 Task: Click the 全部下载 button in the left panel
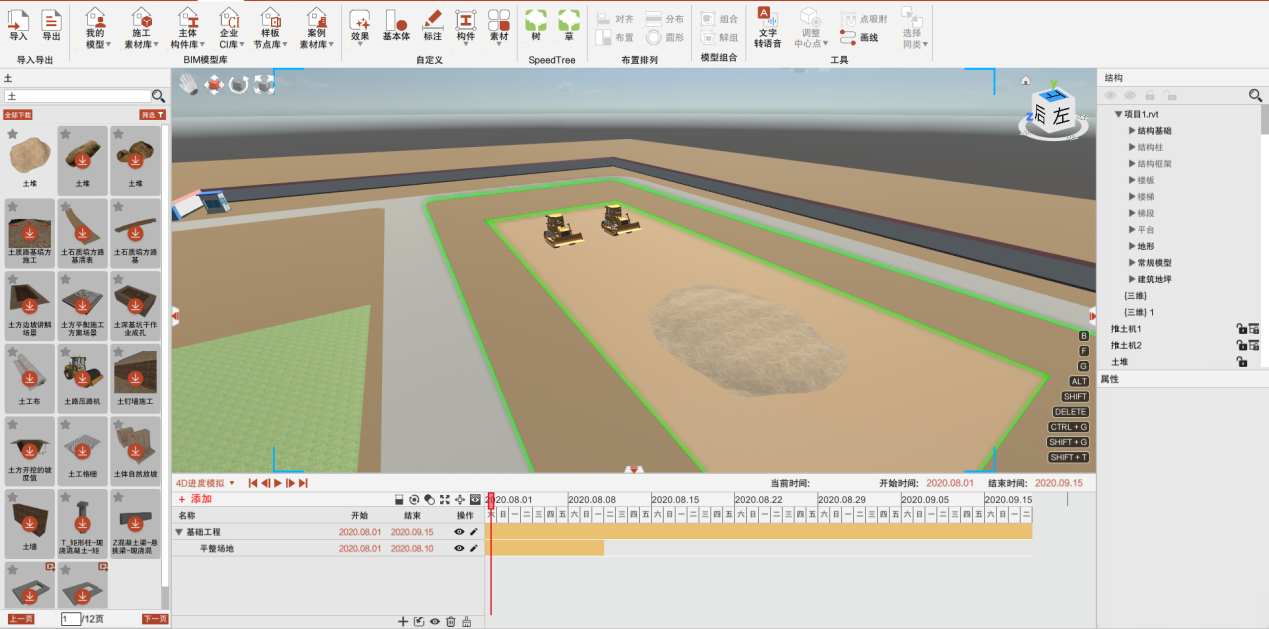(18, 115)
